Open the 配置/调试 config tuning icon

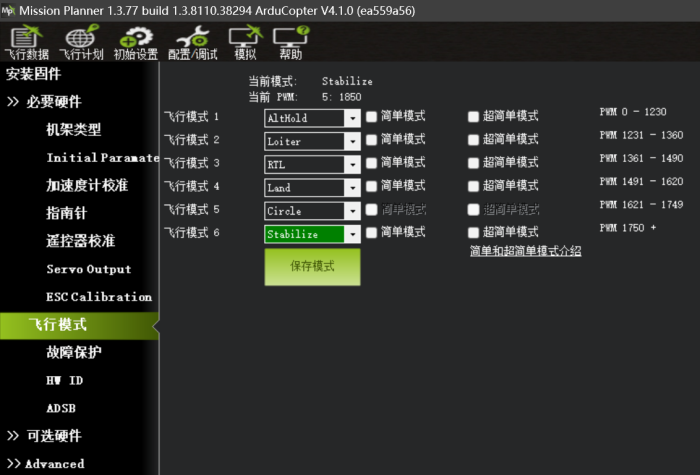pyautogui.click(x=192, y=42)
